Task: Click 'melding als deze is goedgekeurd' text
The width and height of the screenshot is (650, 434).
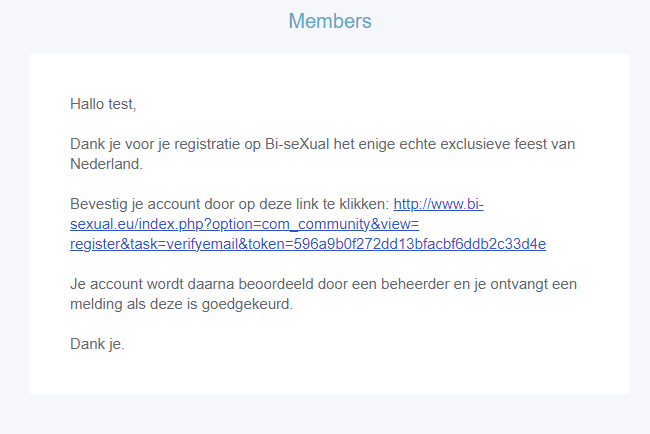Action: point(181,304)
